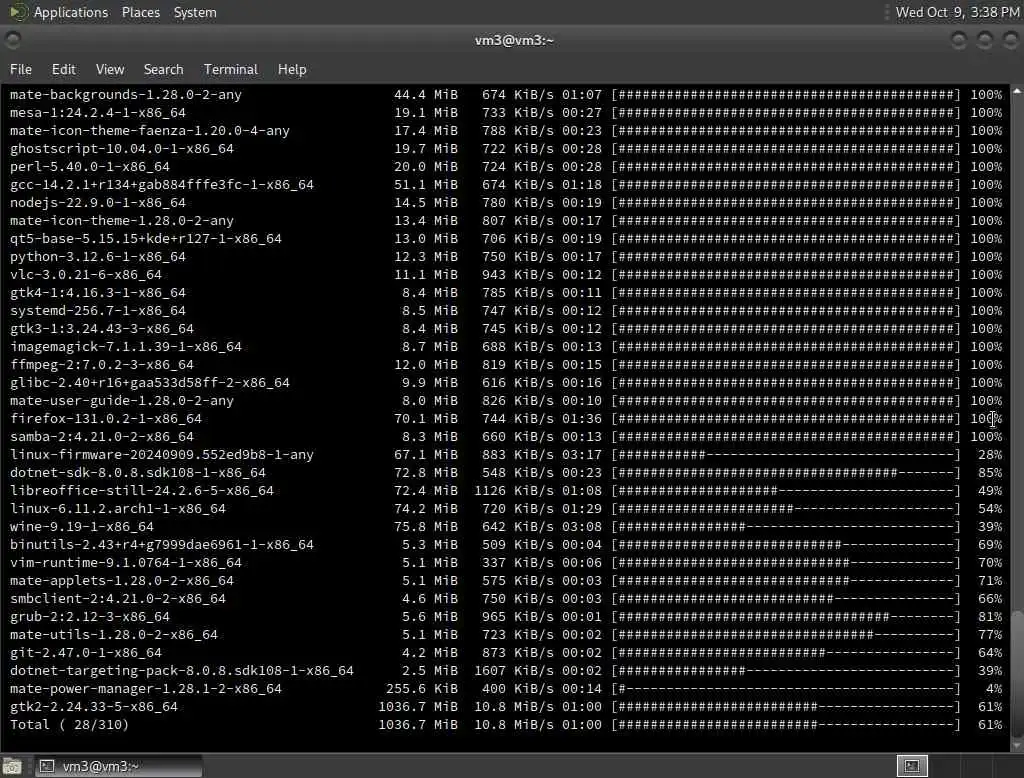Click the clock showing Wed Oct 9, 3:38 PM

coord(957,12)
